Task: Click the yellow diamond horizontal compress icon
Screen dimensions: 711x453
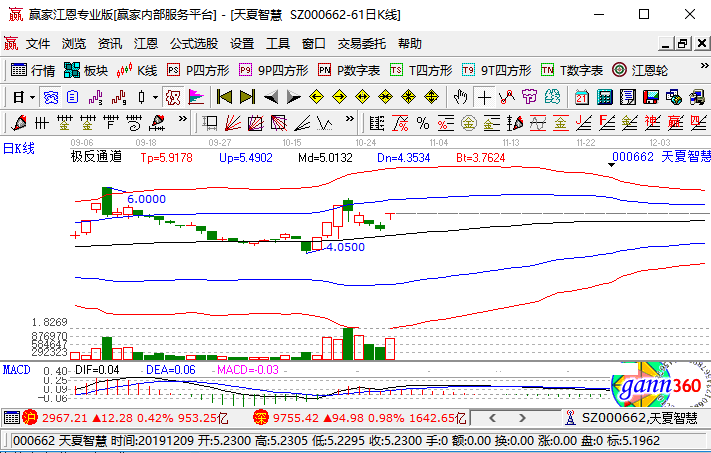Action: point(385,97)
